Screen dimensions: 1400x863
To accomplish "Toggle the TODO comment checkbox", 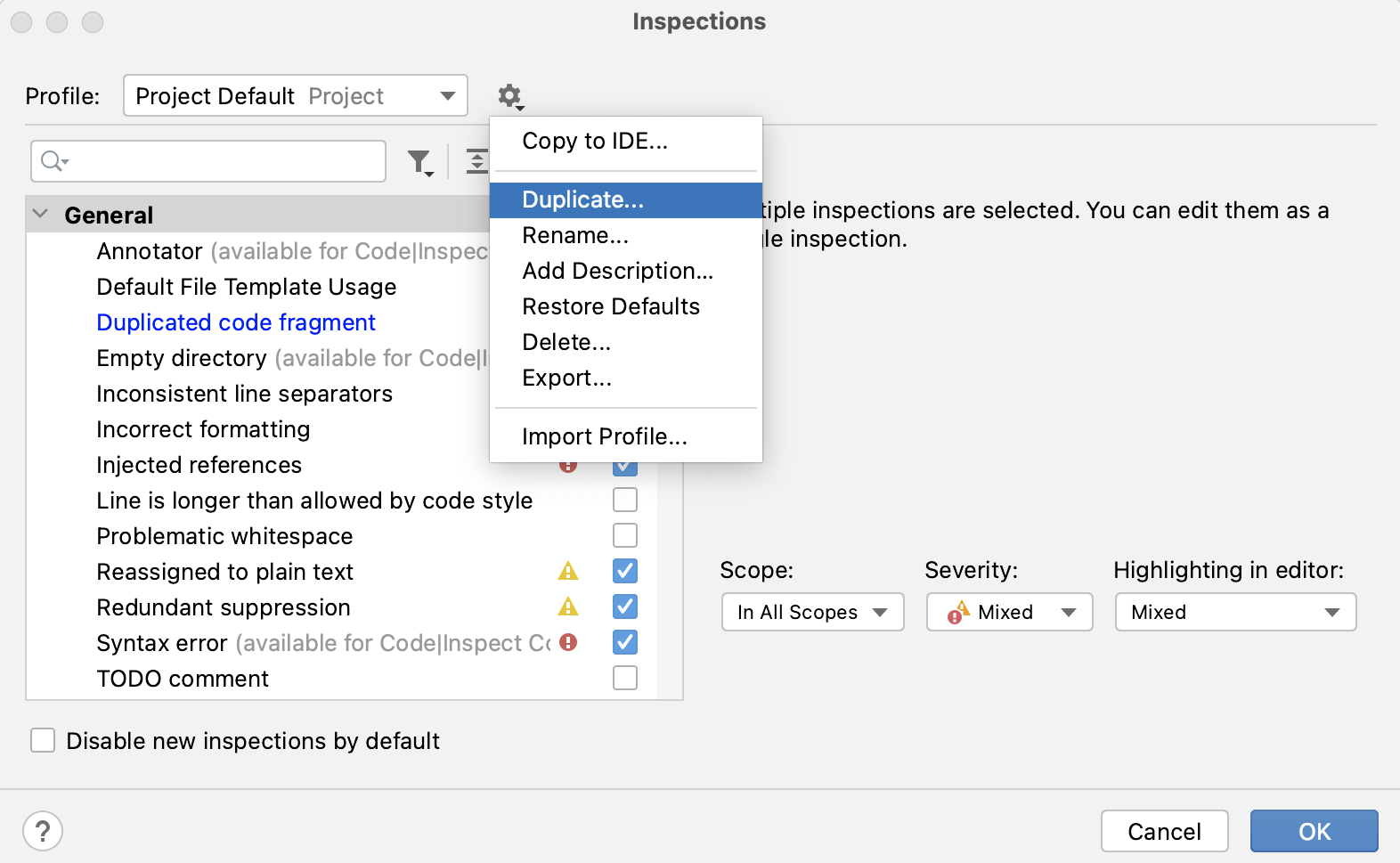I will pos(625,678).
